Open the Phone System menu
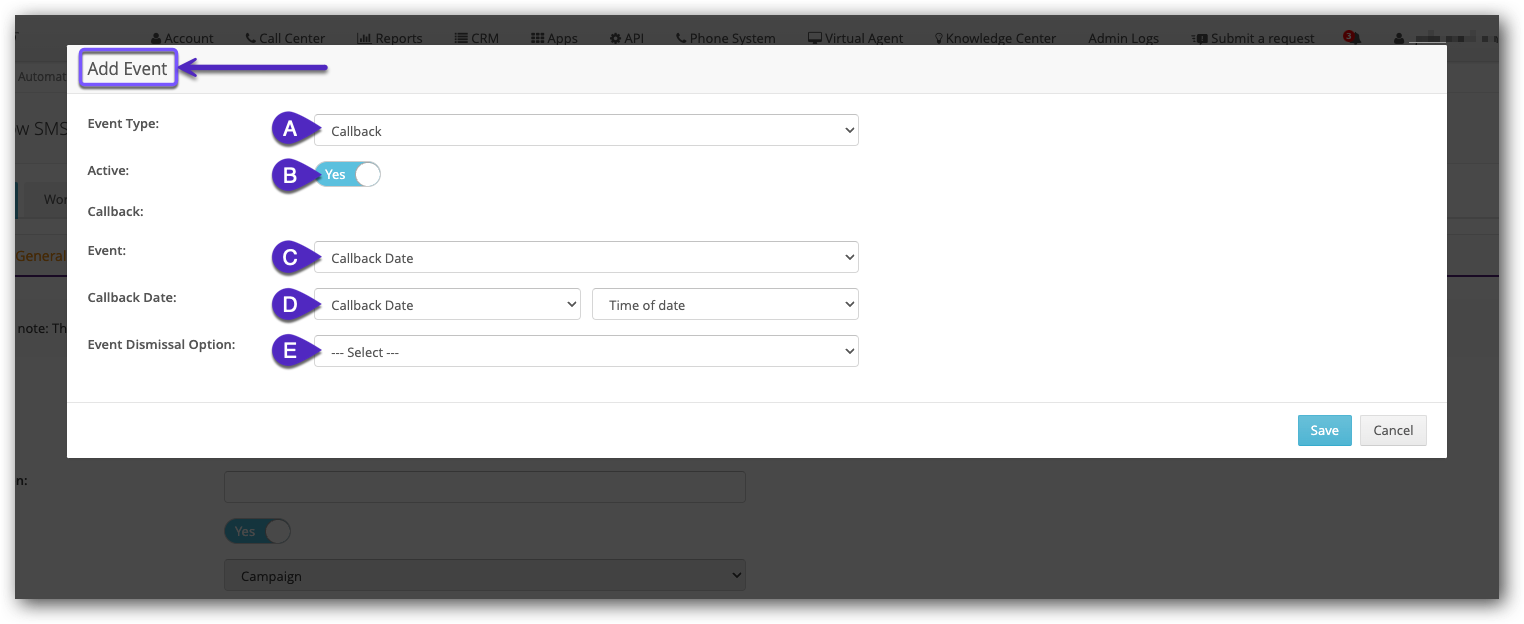Viewport: 1524px width, 624px height. point(725,38)
